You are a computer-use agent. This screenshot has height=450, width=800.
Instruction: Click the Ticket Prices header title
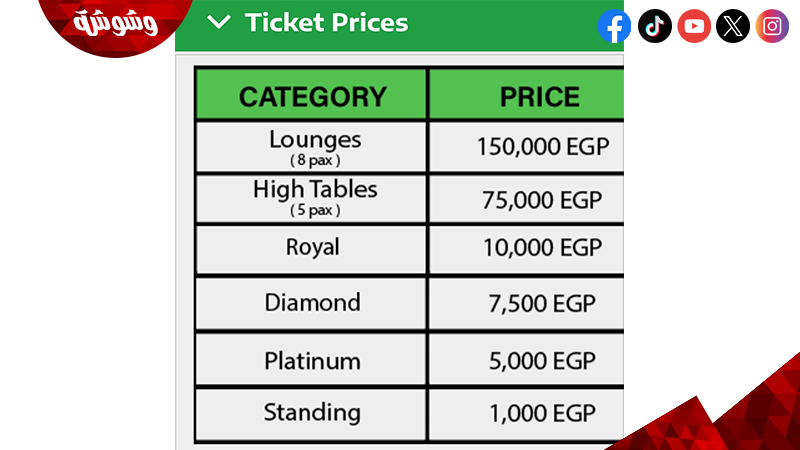pos(327,22)
